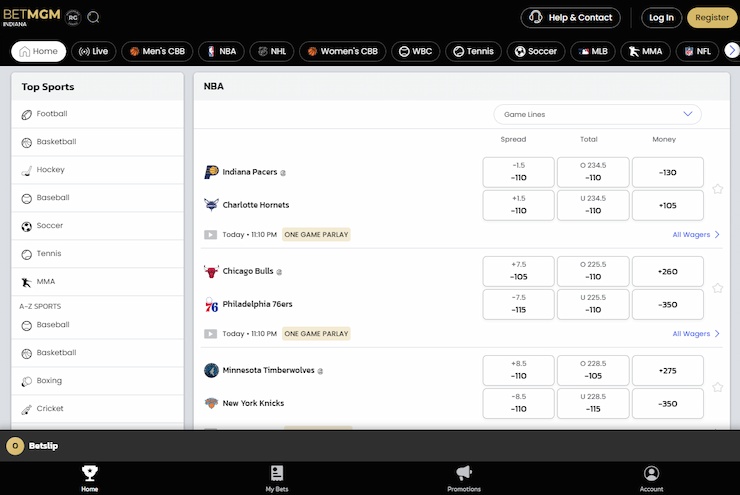Favorite the Bulls vs 76ers game star
This screenshot has width=740, height=495.
(717, 288)
